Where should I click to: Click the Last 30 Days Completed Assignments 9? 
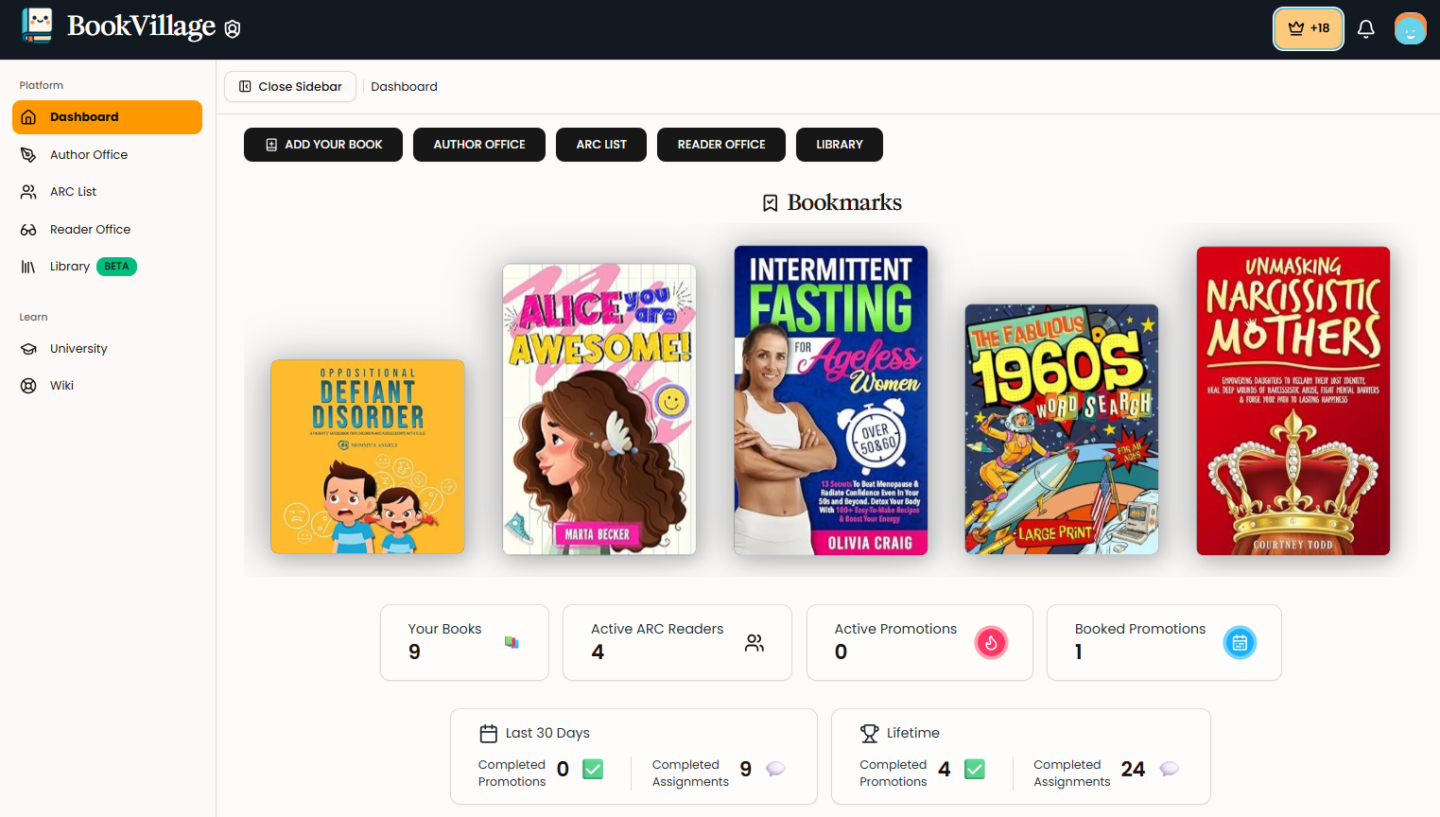click(745, 769)
